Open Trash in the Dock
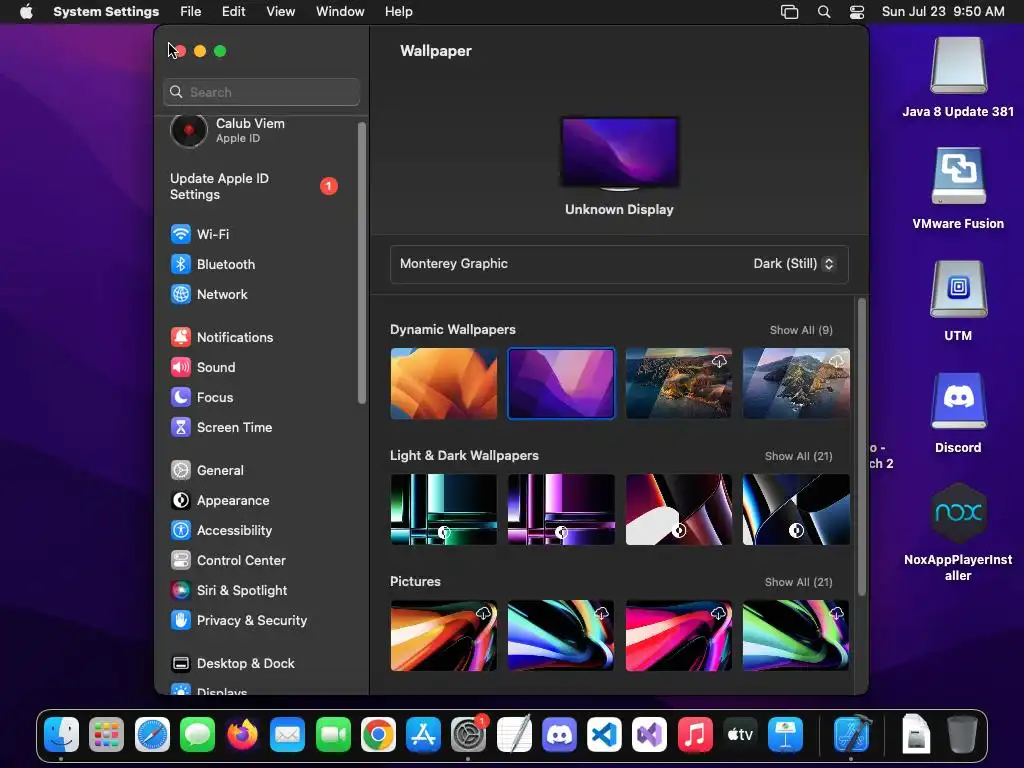Viewport: 1024px width, 768px height. point(962,735)
